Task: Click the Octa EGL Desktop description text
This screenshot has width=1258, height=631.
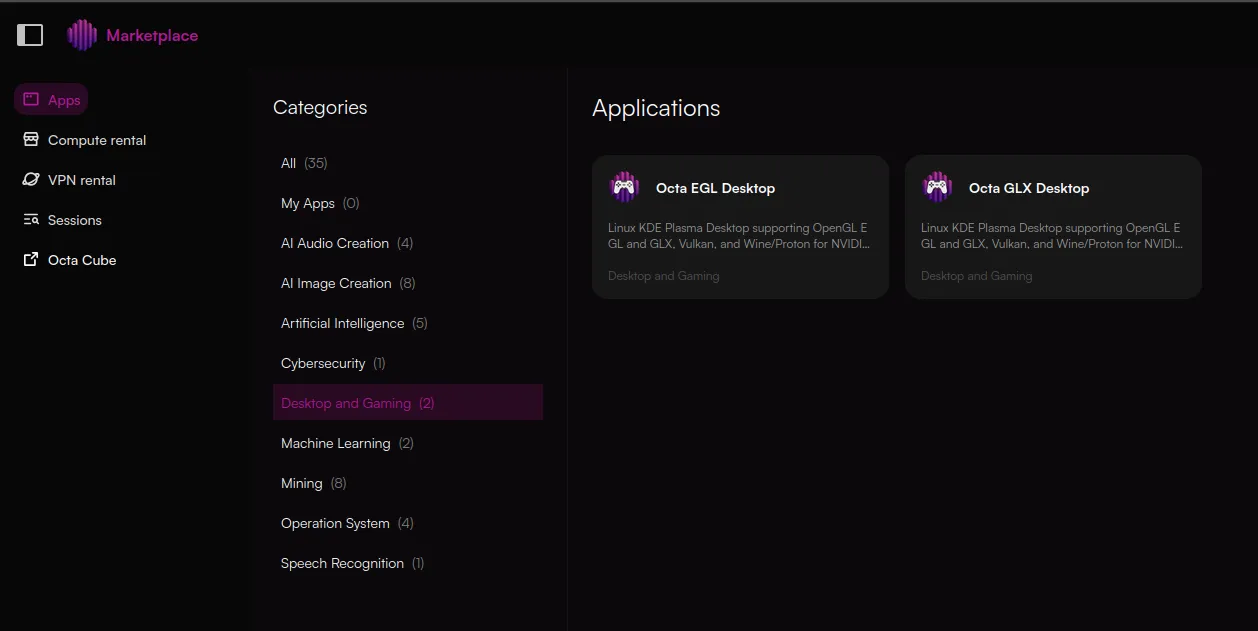Action: (x=739, y=236)
